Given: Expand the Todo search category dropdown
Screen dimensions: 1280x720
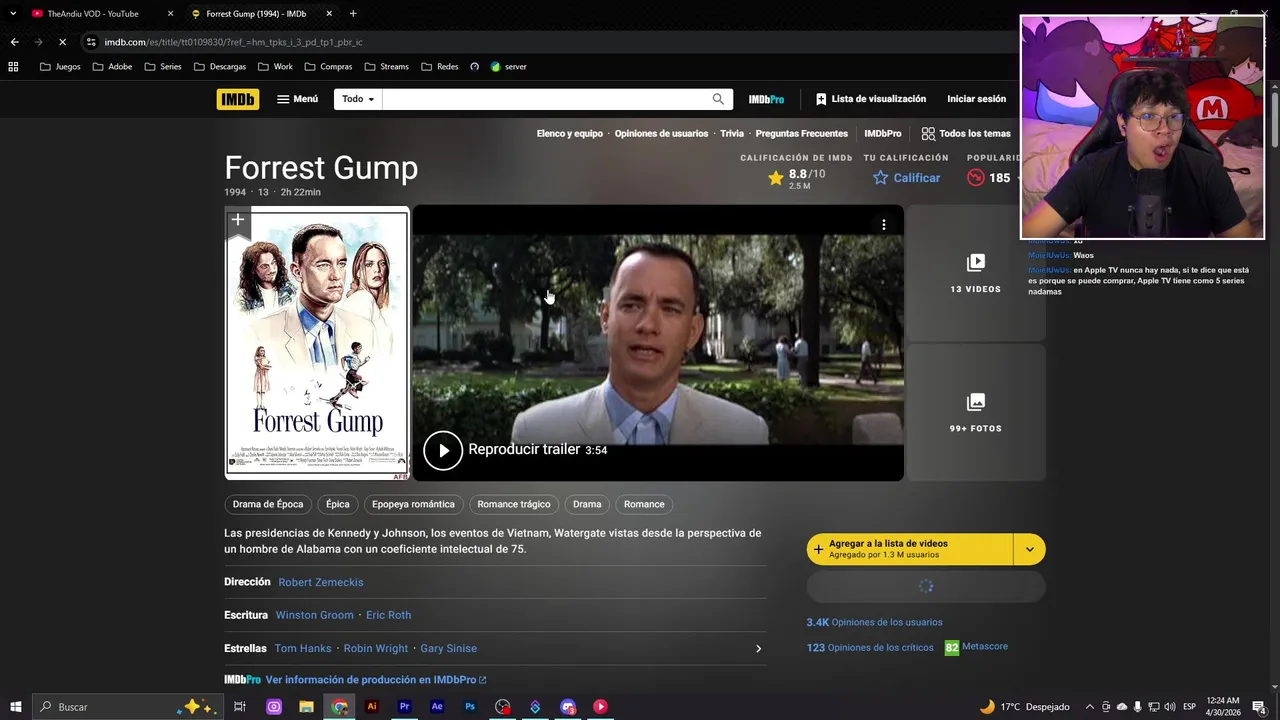Looking at the screenshot, I should [358, 99].
